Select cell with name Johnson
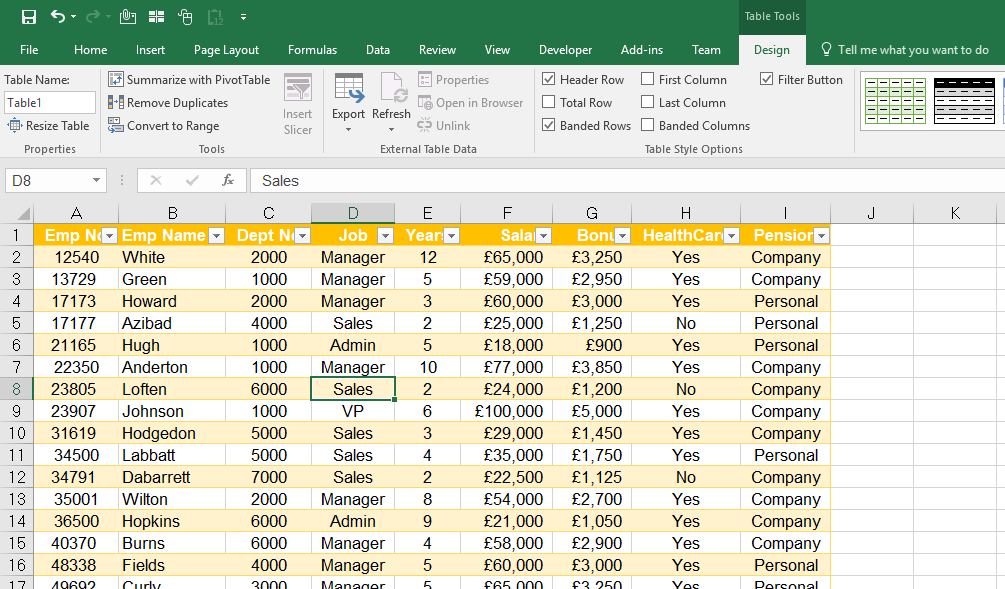Screen dimensions: 1005x589 172,411
